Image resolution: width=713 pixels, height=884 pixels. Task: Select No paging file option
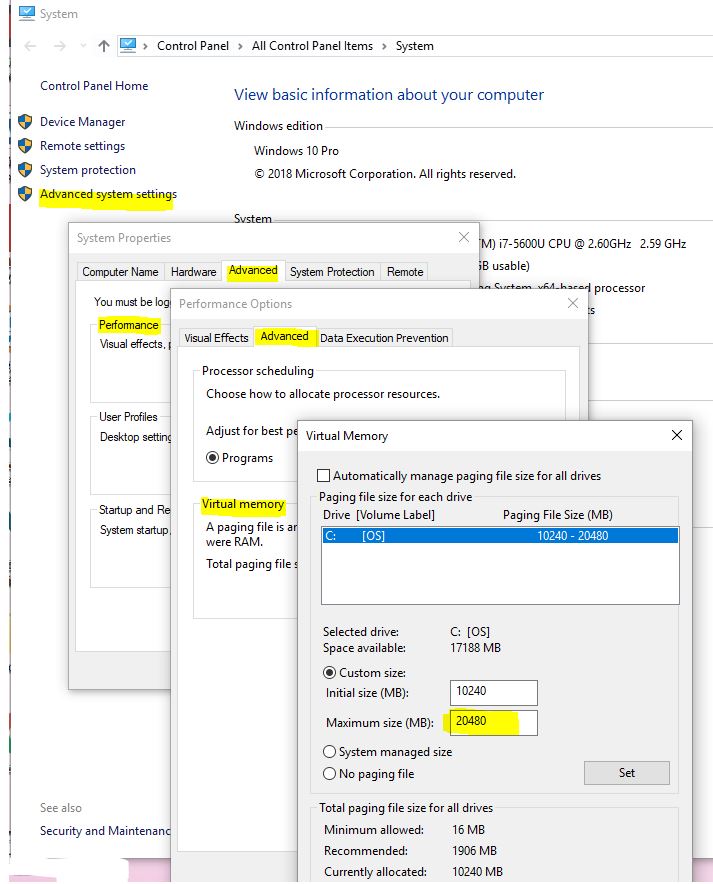(330, 774)
